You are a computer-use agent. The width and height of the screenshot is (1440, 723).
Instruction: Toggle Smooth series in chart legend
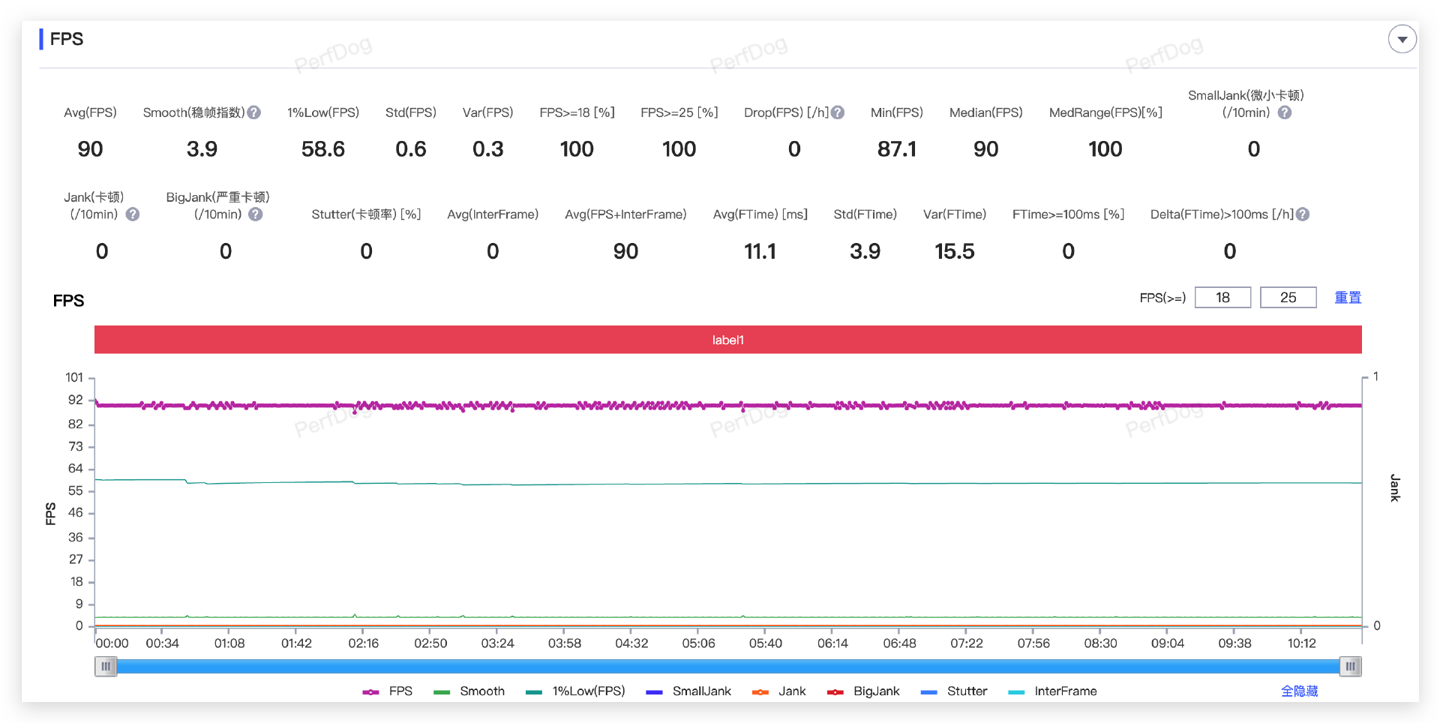click(469, 691)
